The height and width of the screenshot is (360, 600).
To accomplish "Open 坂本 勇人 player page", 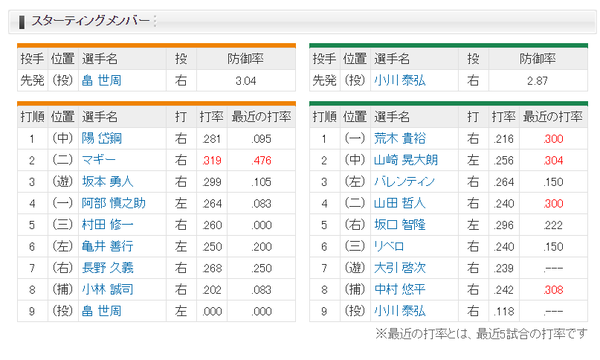I will click(x=108, y=181).
